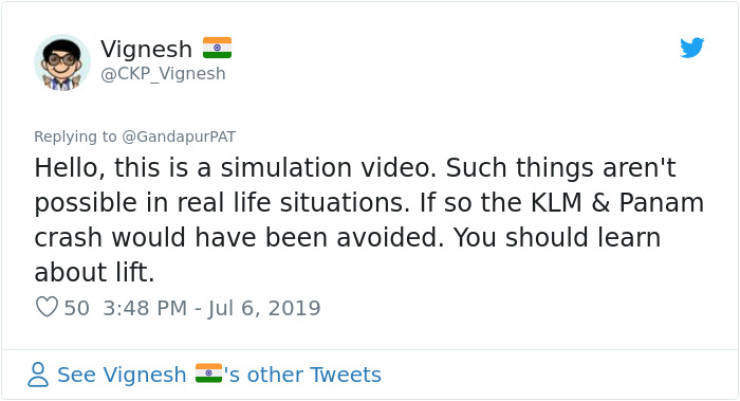Open Vignesh's profile picture avatar
This screenshot has height=401, width=740.
point(62,62)
